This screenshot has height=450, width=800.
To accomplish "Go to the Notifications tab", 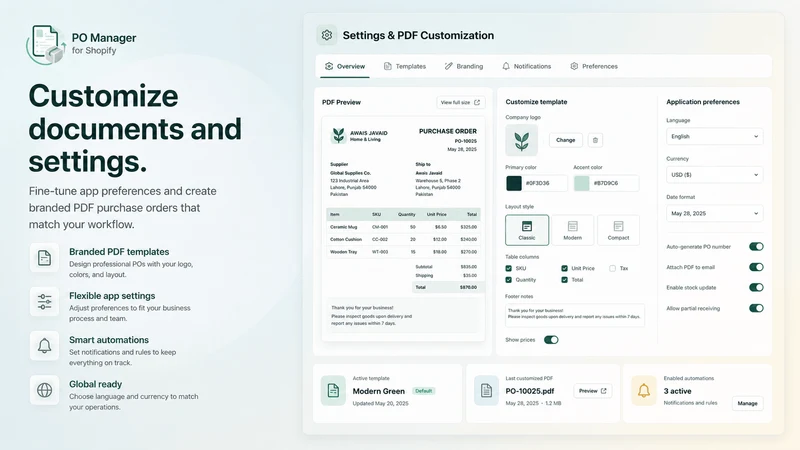I will coord(527,66).
